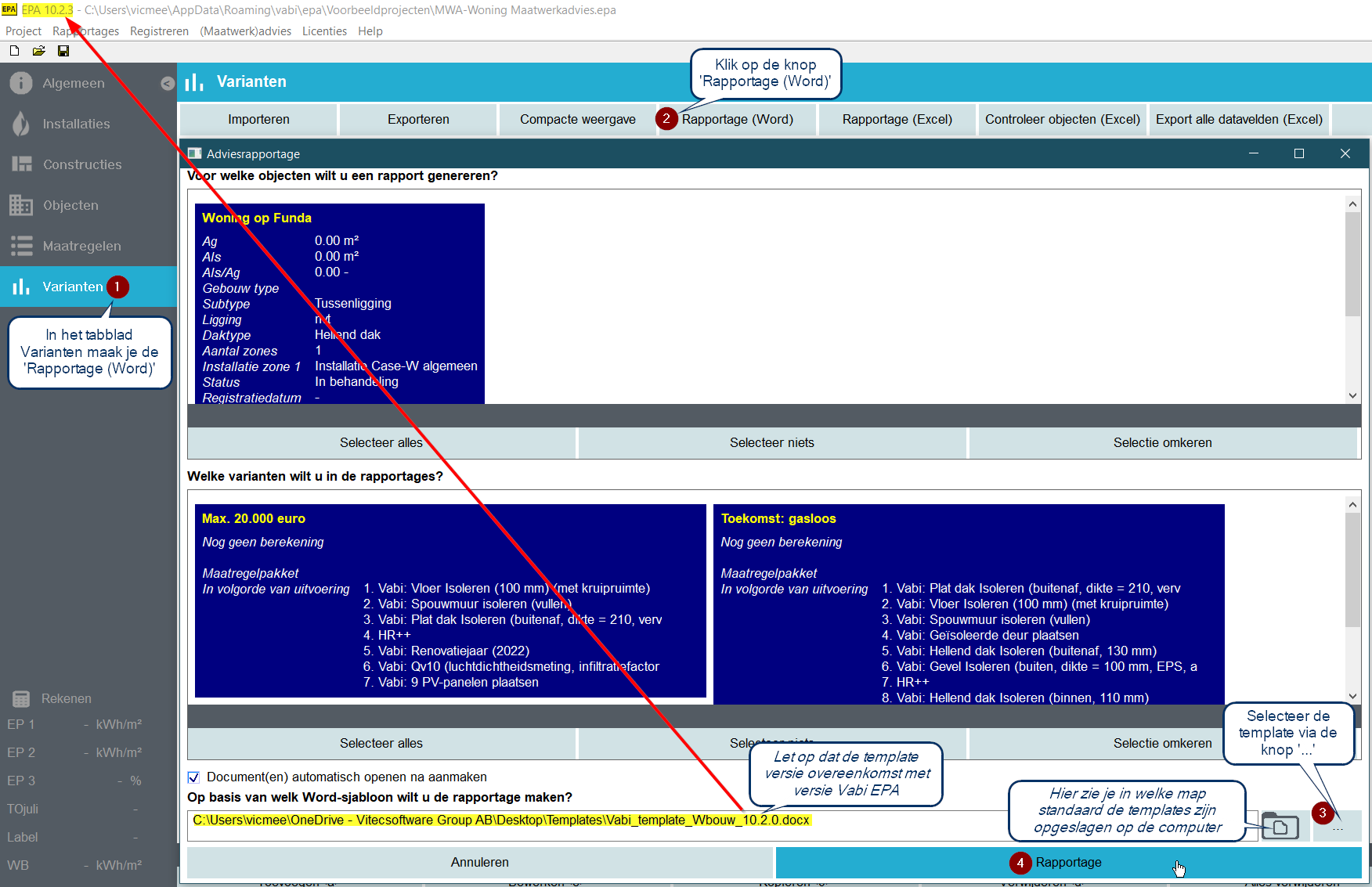Screen dimensions: 1372x887
Task: Click Selectie omkeren under the objects list
Action: (x=1163, y=443)
